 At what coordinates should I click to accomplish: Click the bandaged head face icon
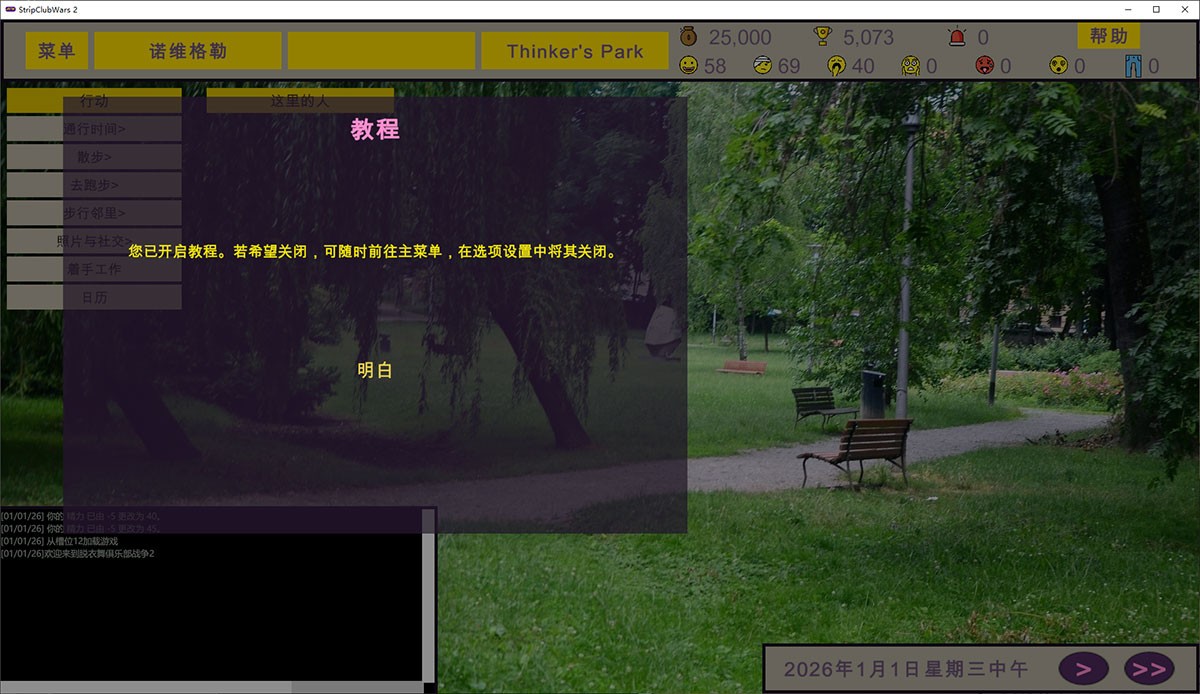pos(762,66)
